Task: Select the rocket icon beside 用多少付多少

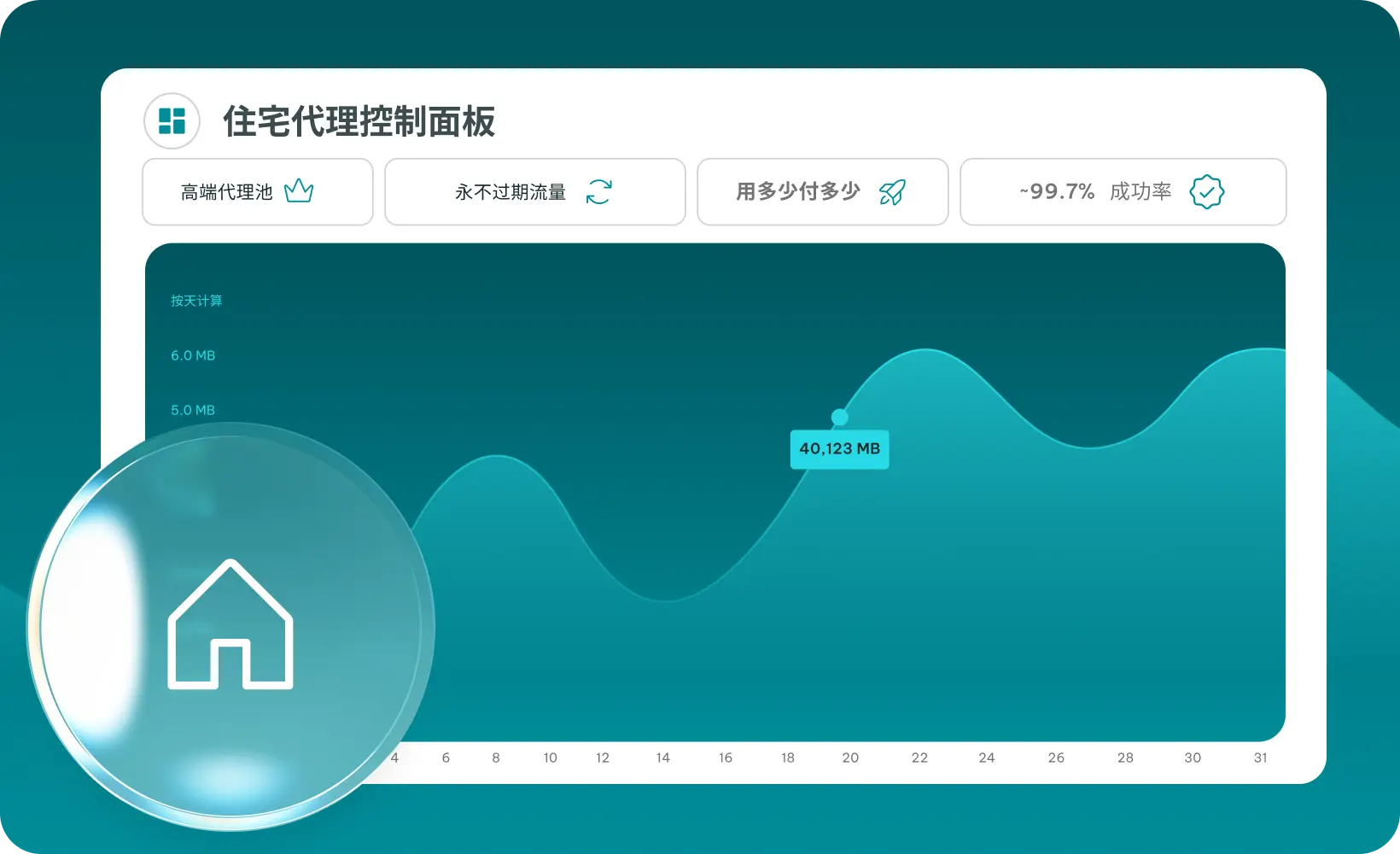Action: [x=892, y=191]
